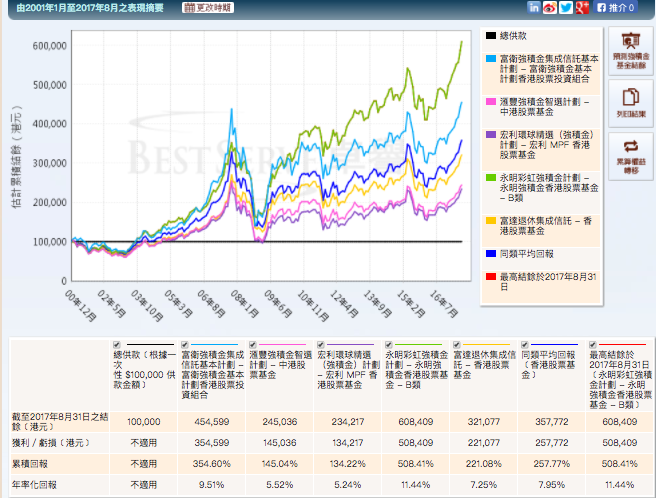The height and width of the screenshot is (498, 656).
Task: Click 00年12月 x-axis label
Action: coord(80,305)
